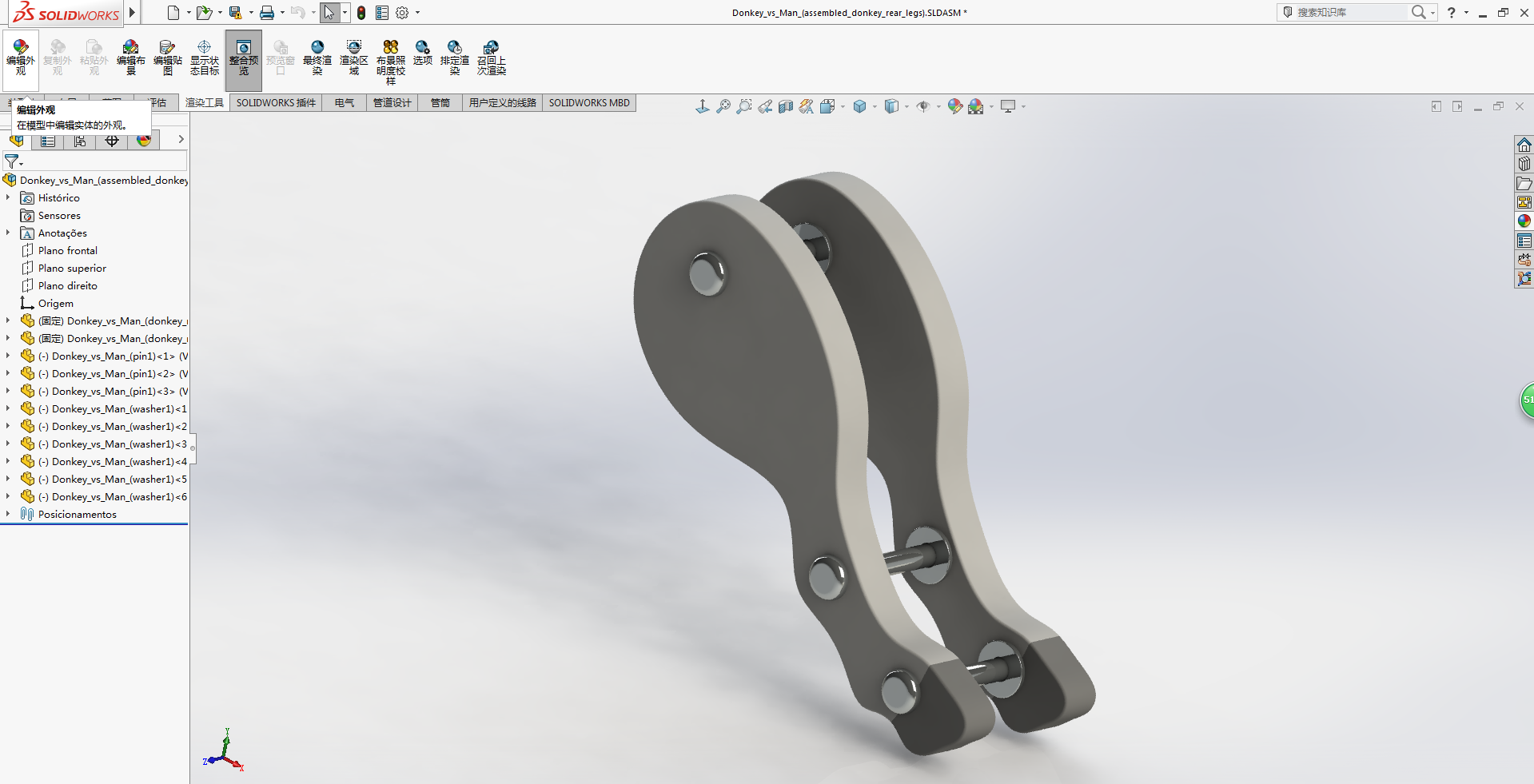Expand Donkey_vs_Man_(pin1)<1> component

[8, 356]
